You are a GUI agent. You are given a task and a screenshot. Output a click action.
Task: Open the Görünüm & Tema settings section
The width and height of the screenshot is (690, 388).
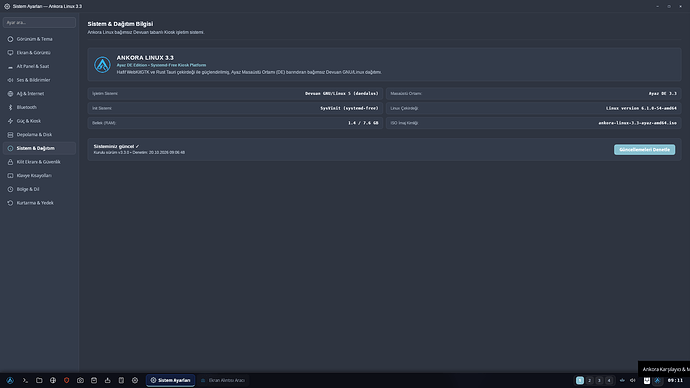[x=39, y=39]
